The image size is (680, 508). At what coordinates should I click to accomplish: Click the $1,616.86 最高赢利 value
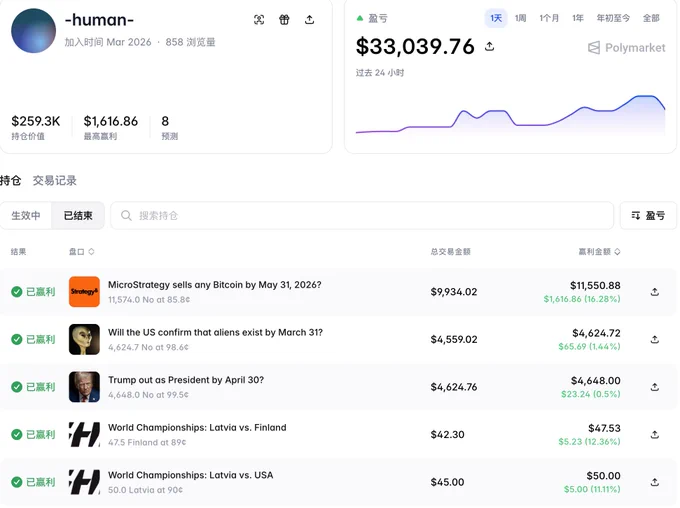(x=111, y=121)
